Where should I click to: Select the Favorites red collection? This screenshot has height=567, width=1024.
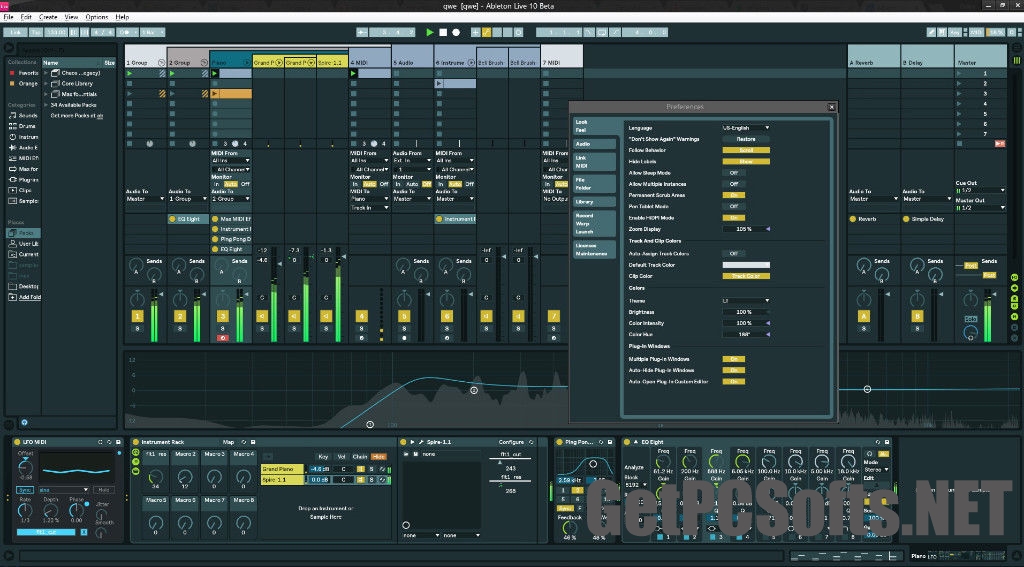coord(24,73)
